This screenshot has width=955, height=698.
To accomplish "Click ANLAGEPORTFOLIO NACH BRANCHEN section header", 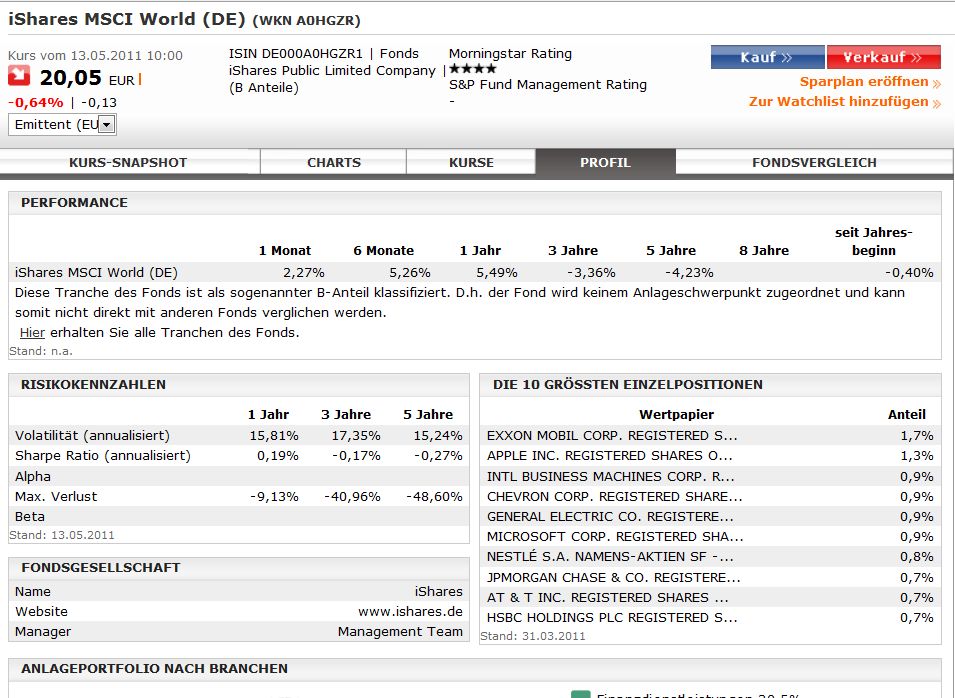I will point(155,669).
